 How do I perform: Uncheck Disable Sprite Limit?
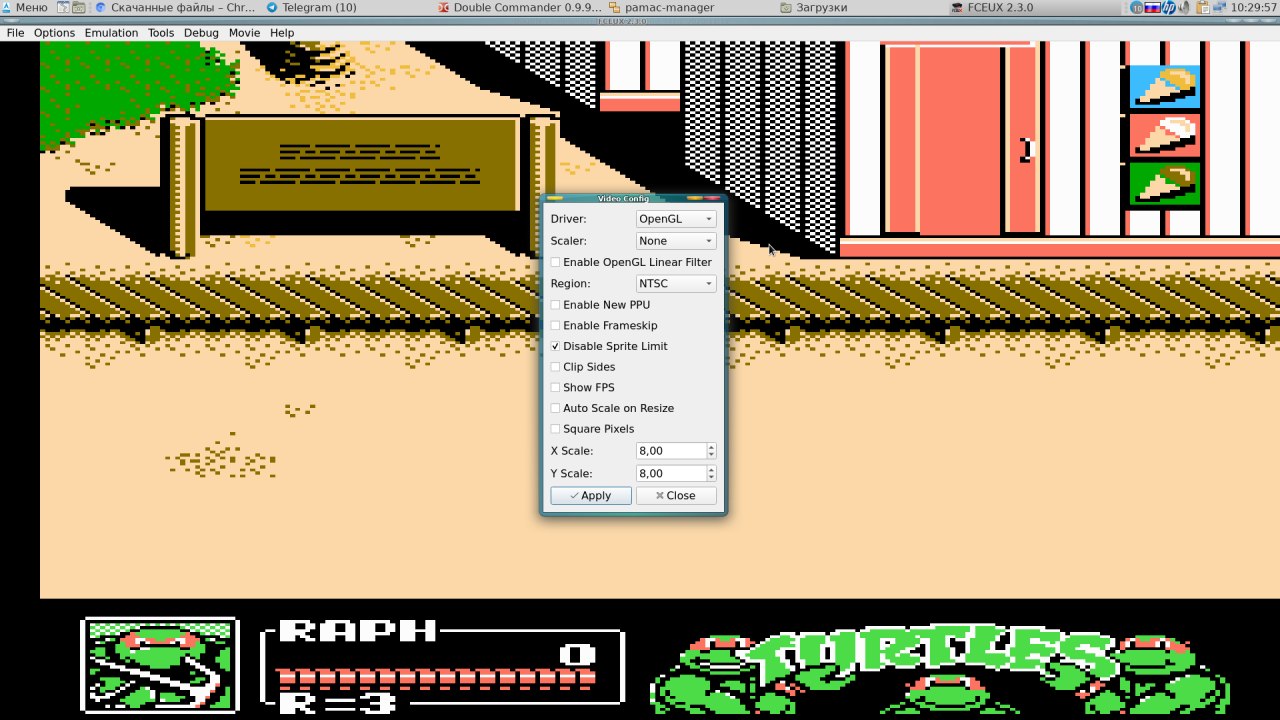[556, 346]
